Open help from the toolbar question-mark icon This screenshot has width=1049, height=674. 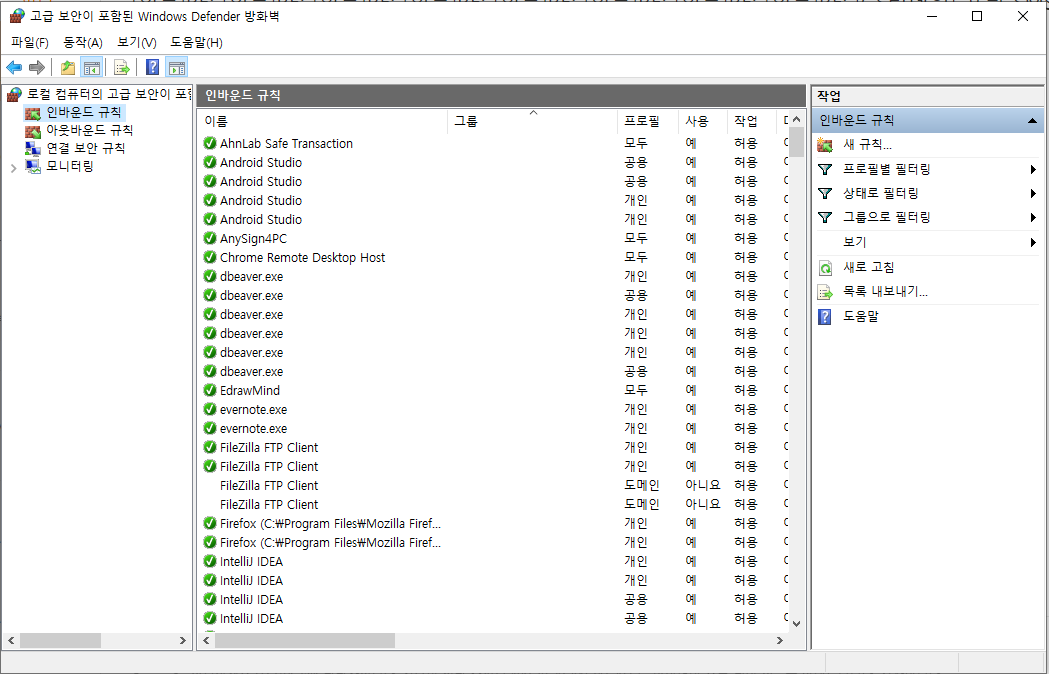pyautogui.click(x=153, y=67)
